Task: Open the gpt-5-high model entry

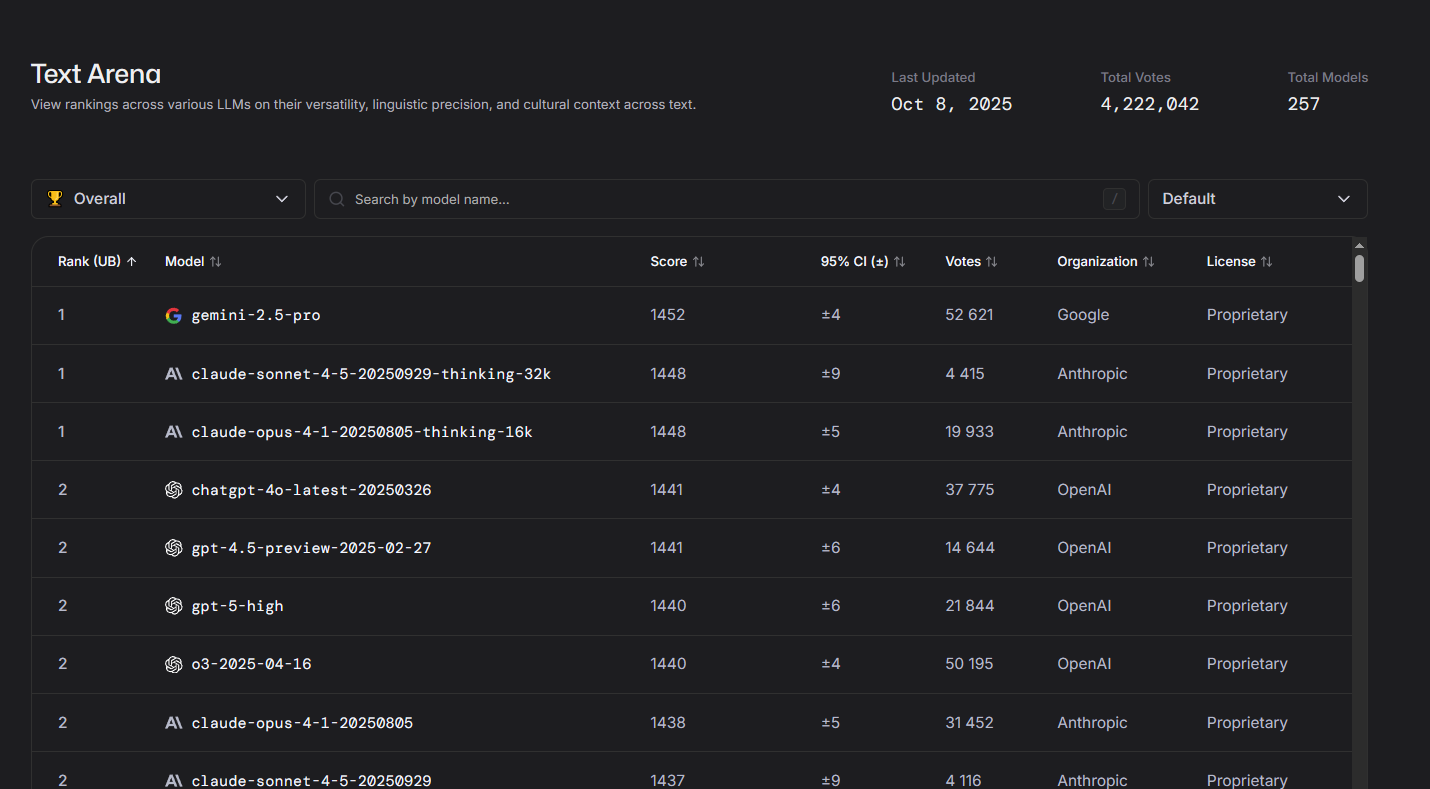Action: pyautogui.click(x=238, y=606)
